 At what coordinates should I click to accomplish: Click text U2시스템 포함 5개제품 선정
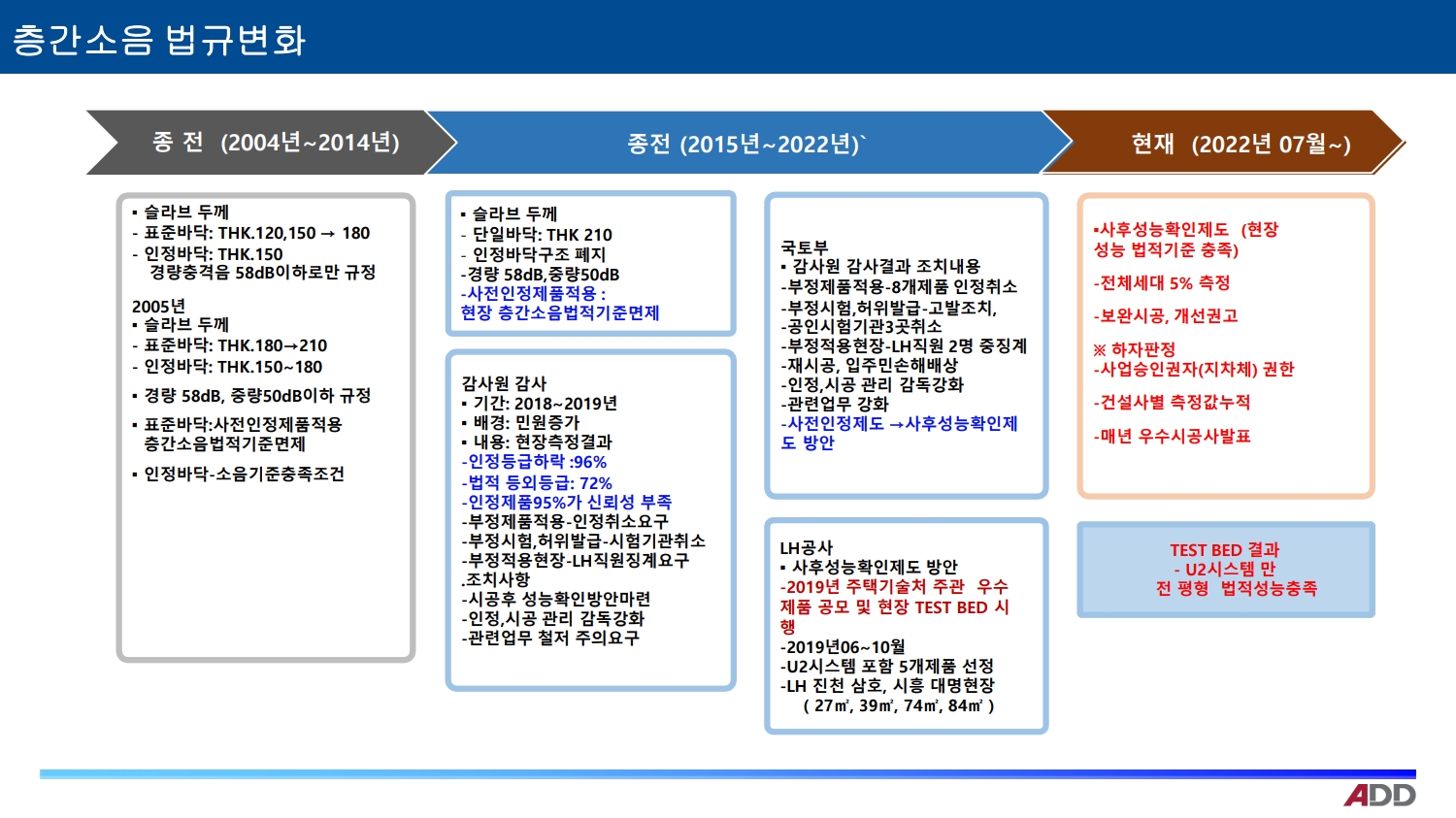coord(890,667)
